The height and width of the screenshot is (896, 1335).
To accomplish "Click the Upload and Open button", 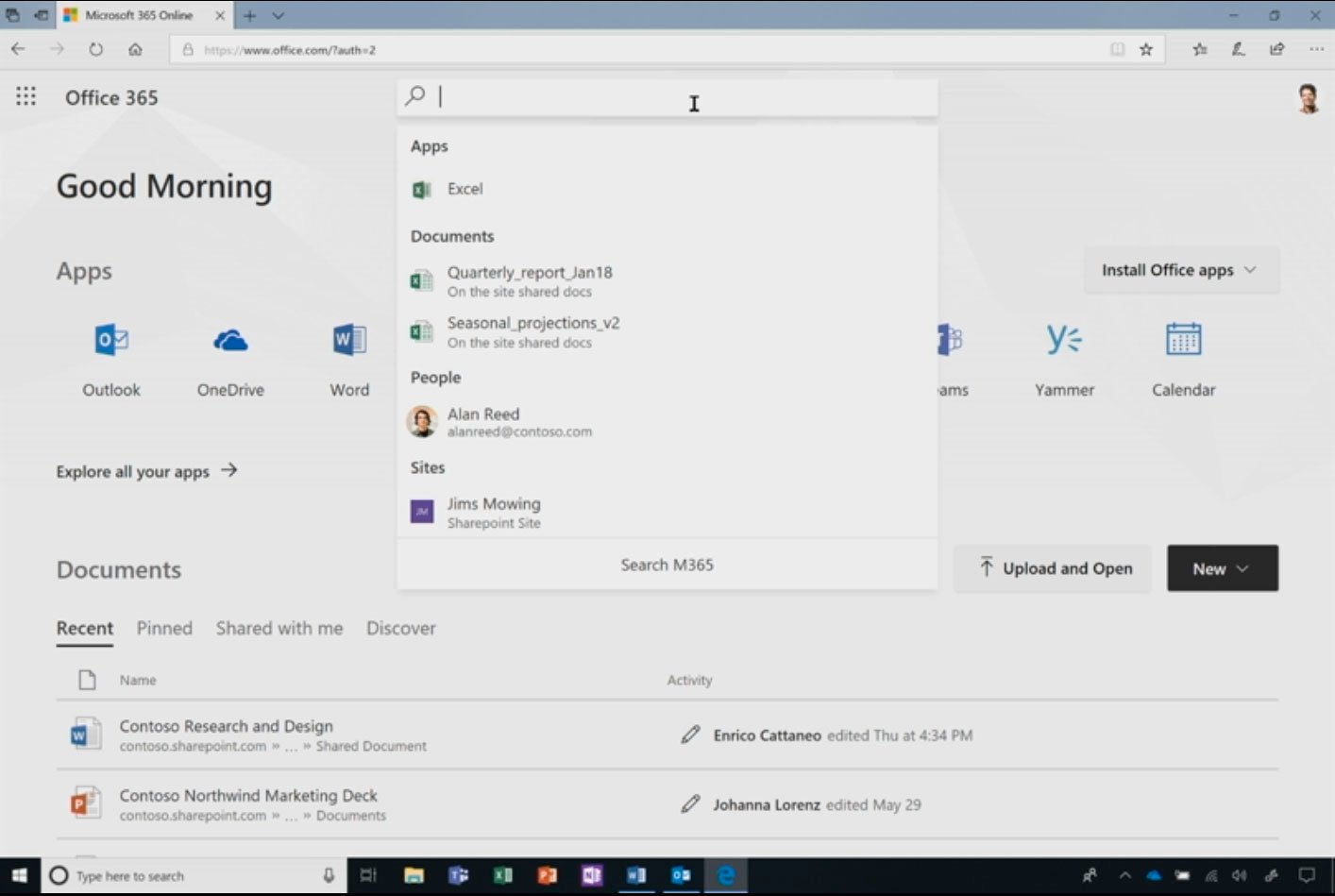I will (1052, 567).
